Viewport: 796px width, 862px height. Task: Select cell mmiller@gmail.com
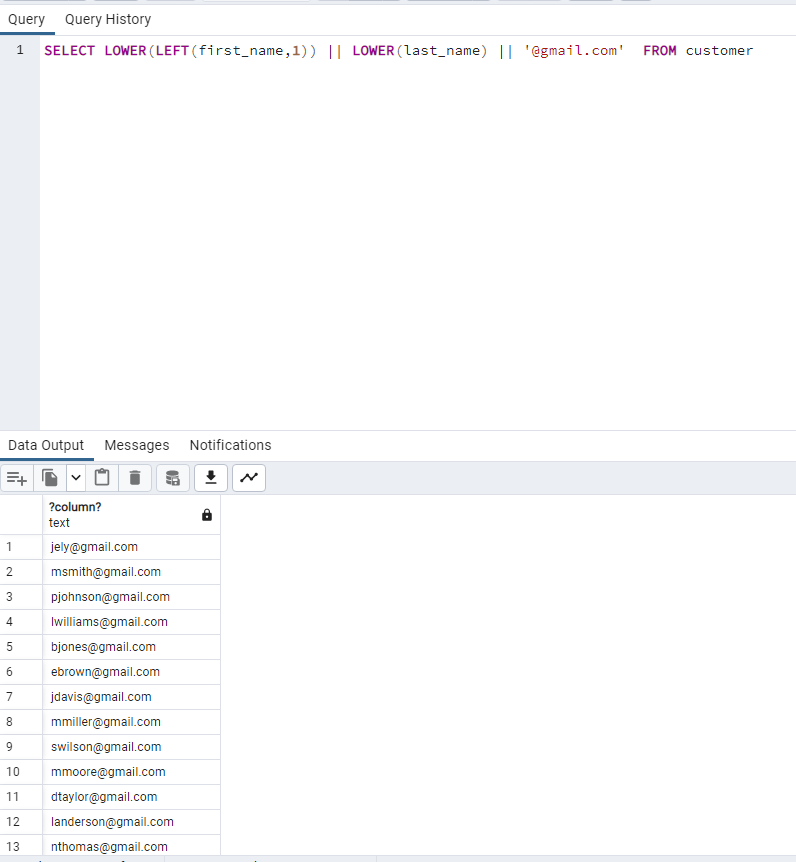pos(131,722)
